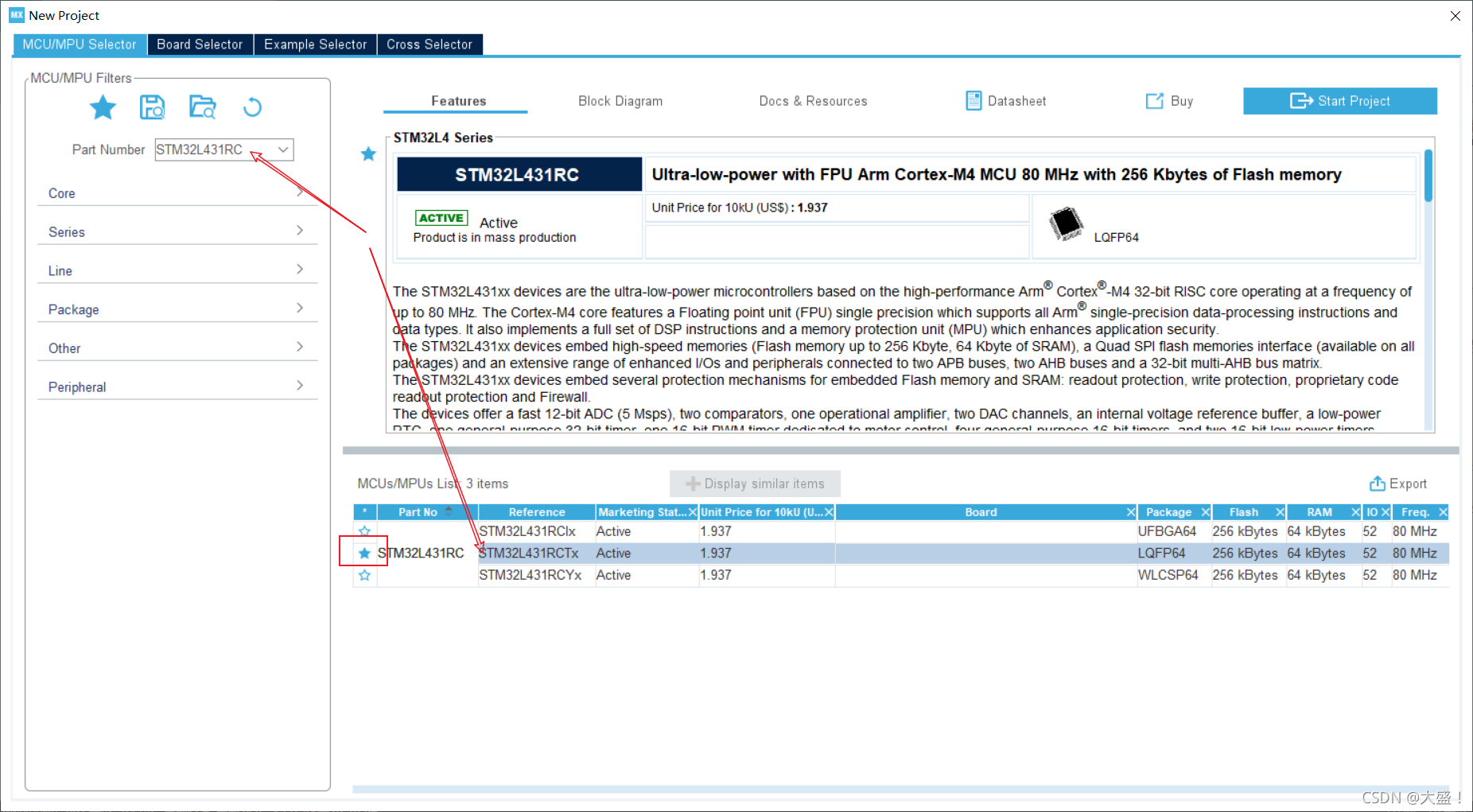
Task: Reset all MCU filters with the refresh icon
Action: 252,107
